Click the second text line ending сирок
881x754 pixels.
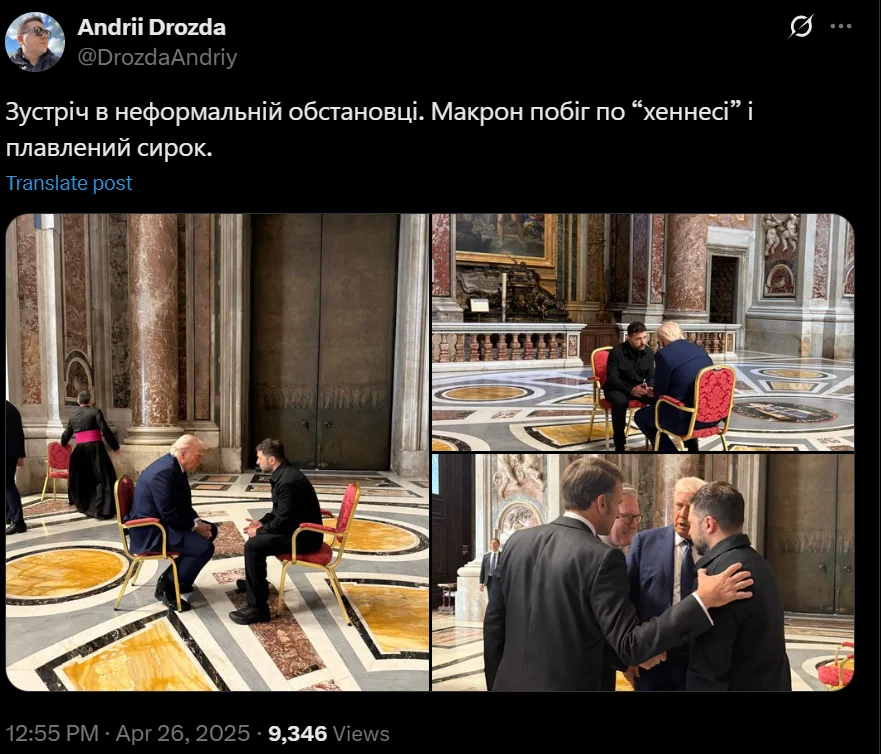[109, 149]
